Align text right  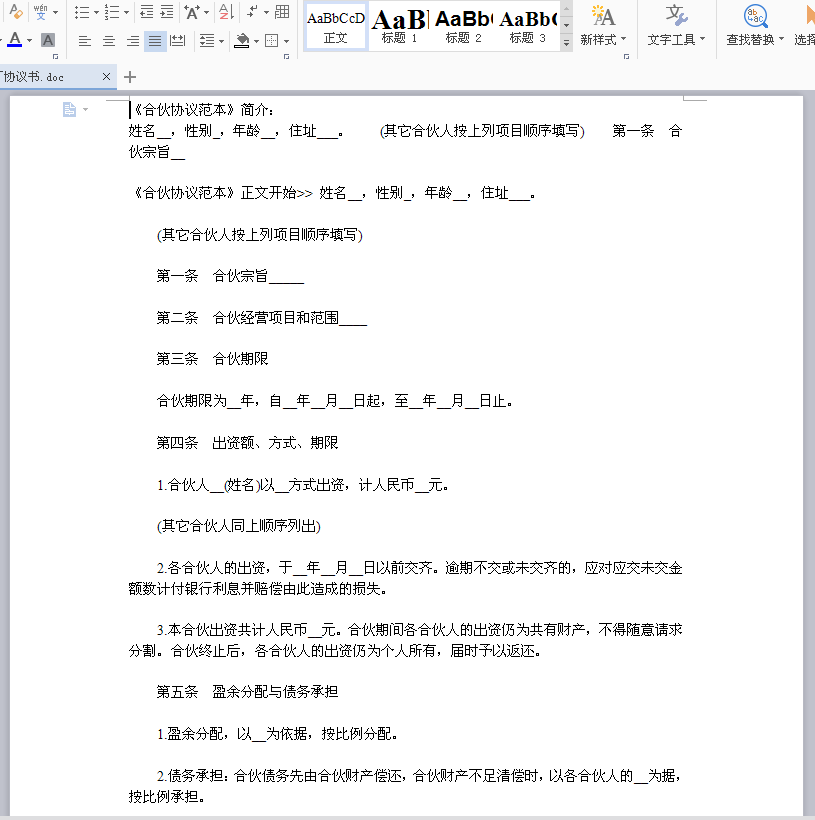[x=133, y=41]
